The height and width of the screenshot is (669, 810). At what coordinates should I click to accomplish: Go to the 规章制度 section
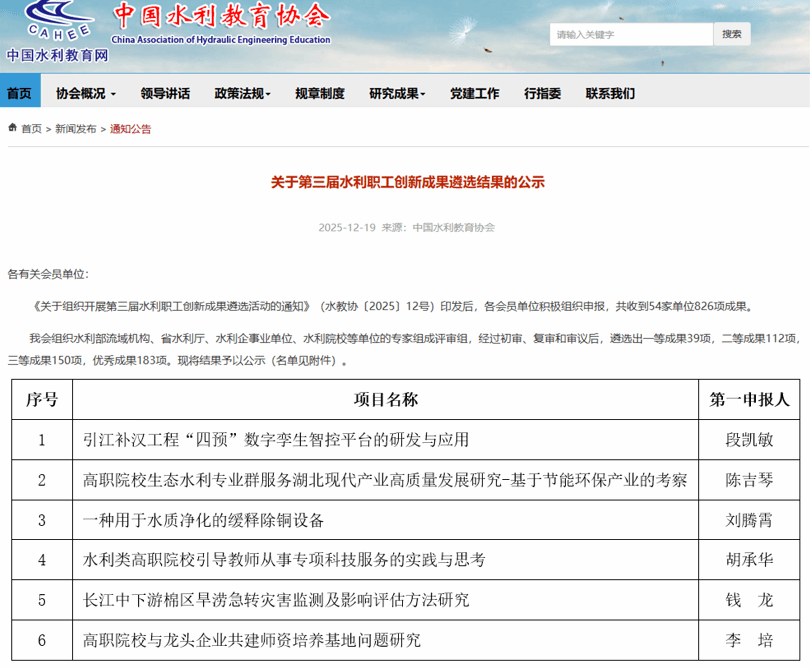pyautogui.click(x=319, y=94)
